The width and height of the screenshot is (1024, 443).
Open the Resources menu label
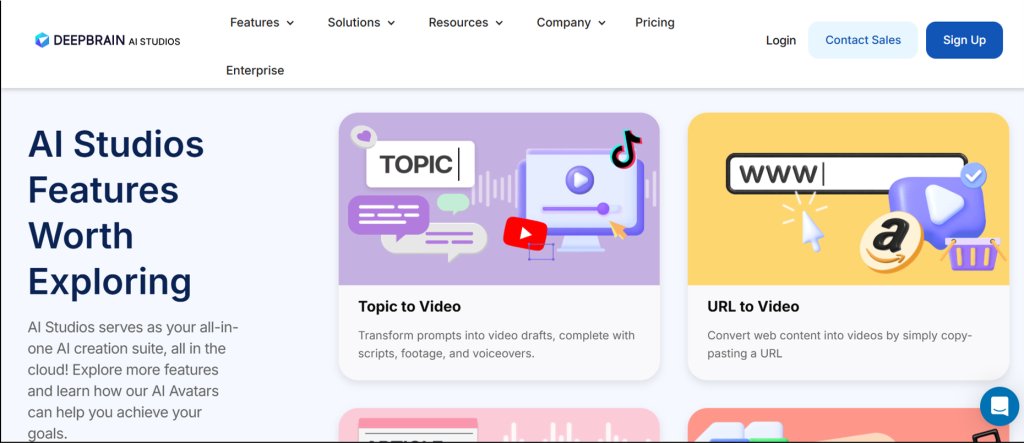(458, 22)
